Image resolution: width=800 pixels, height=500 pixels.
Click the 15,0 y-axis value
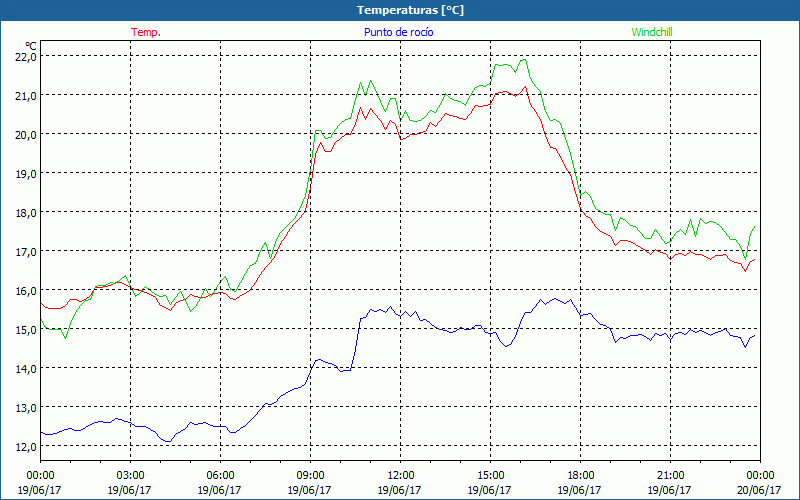[24, 329]
